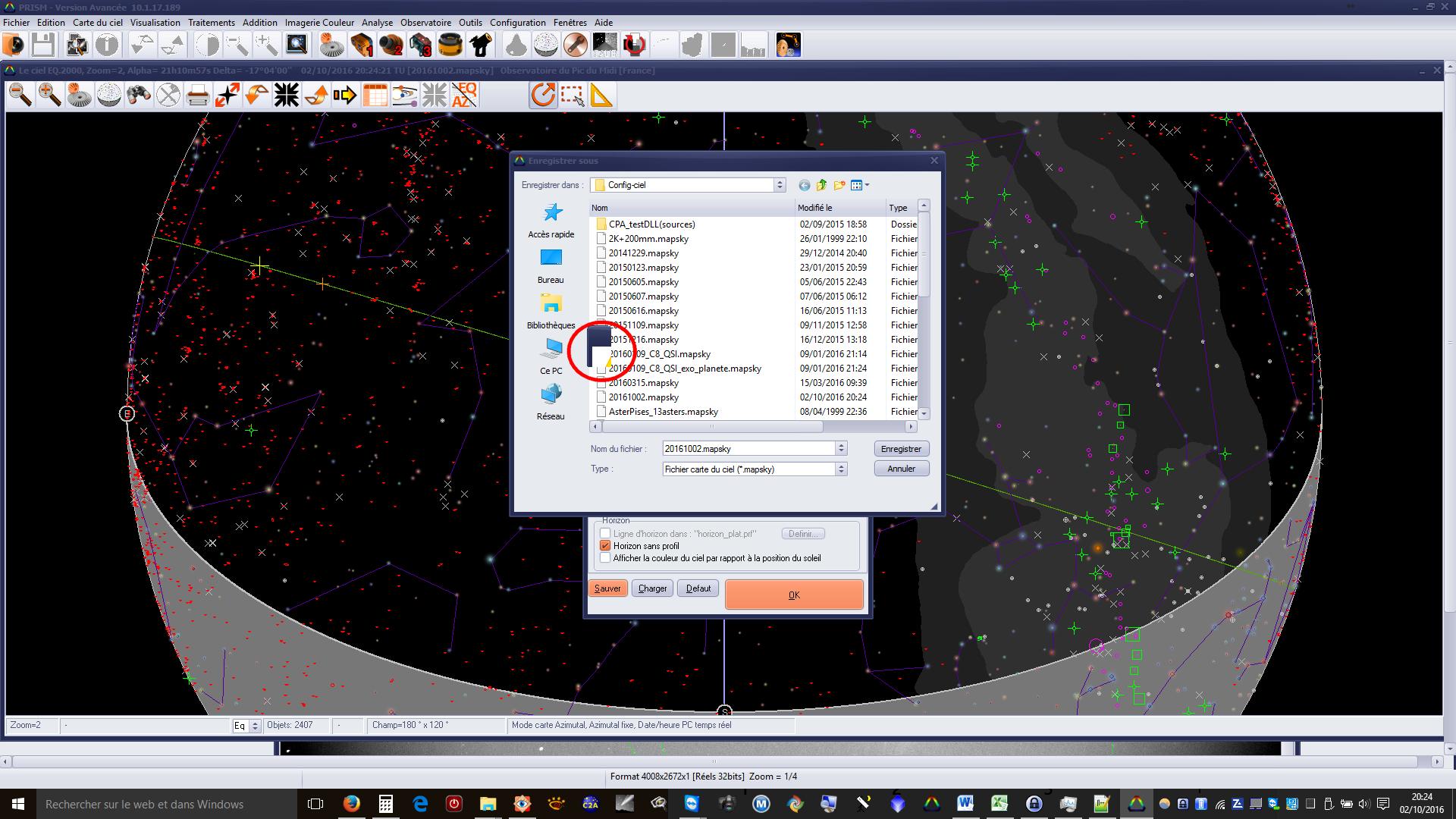Viewport: 1456px width, 819px height.
Task: Click the printer icon in sky toolbar
Action: 197,96
